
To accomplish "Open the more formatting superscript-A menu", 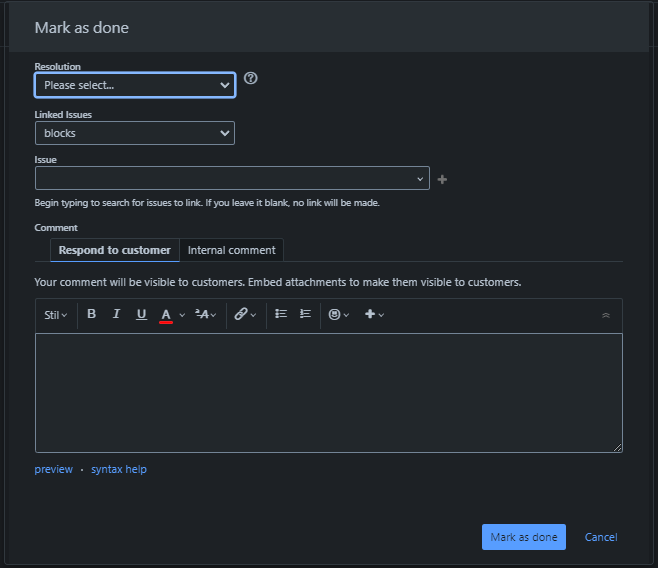I will (x=205, y=314).
